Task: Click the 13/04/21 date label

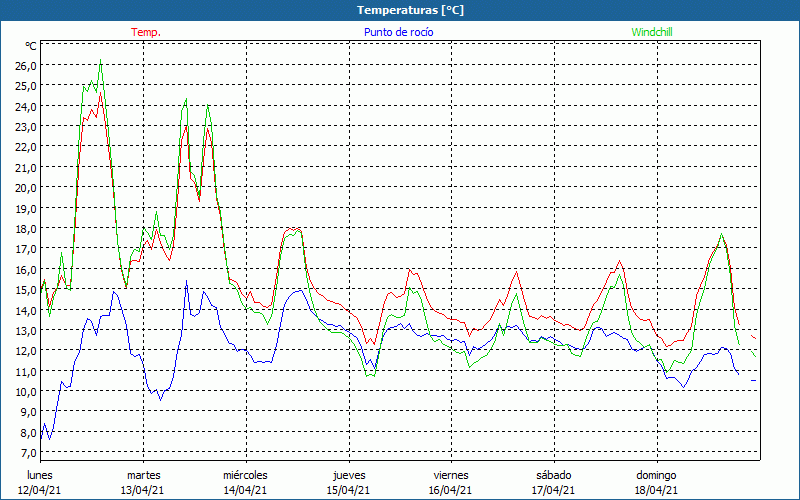Action: (x=142, y=490)
